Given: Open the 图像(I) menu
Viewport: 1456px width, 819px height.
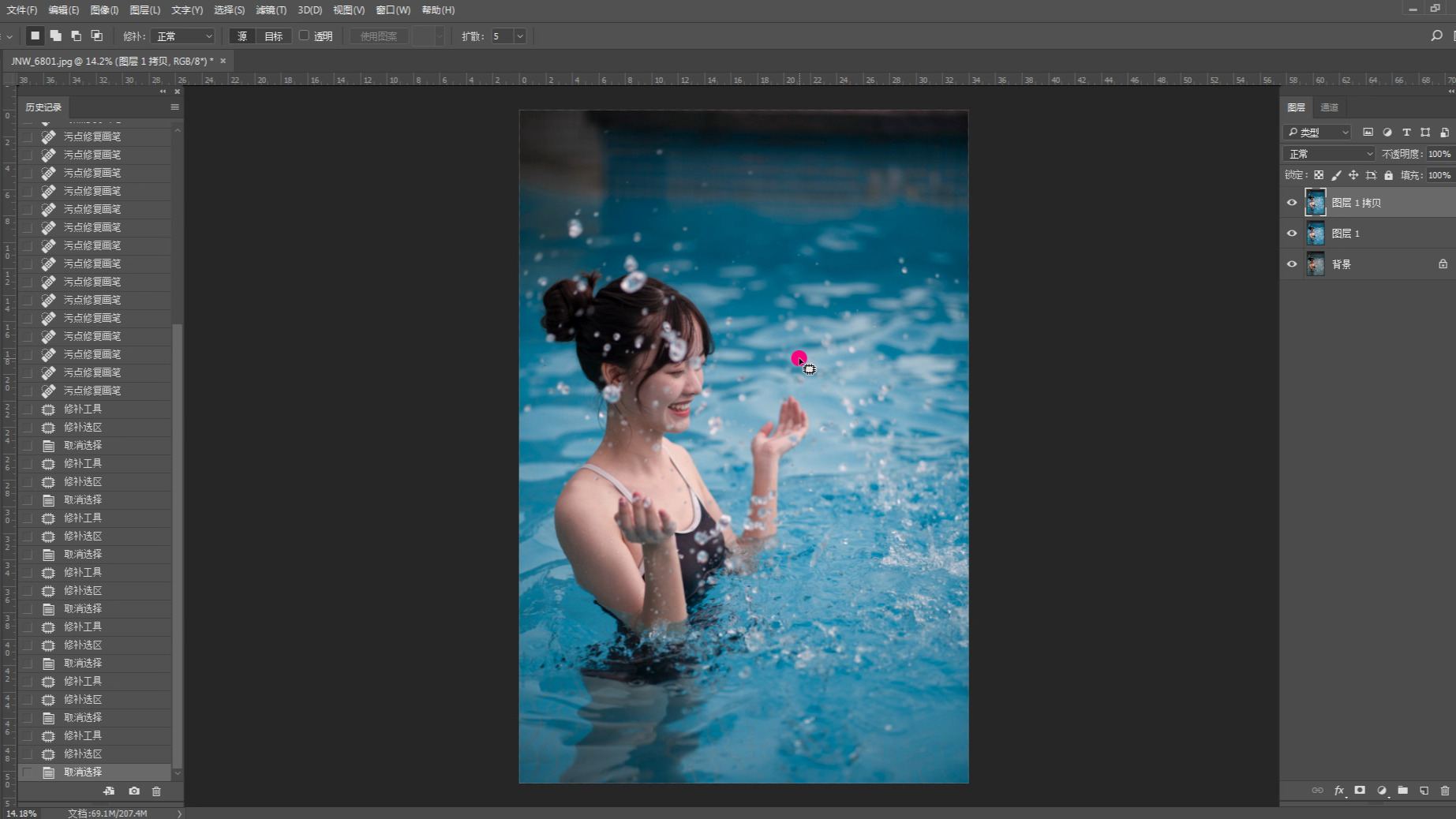Looking at the screenshot, I should pyautogui.click(x=104, y=10).
